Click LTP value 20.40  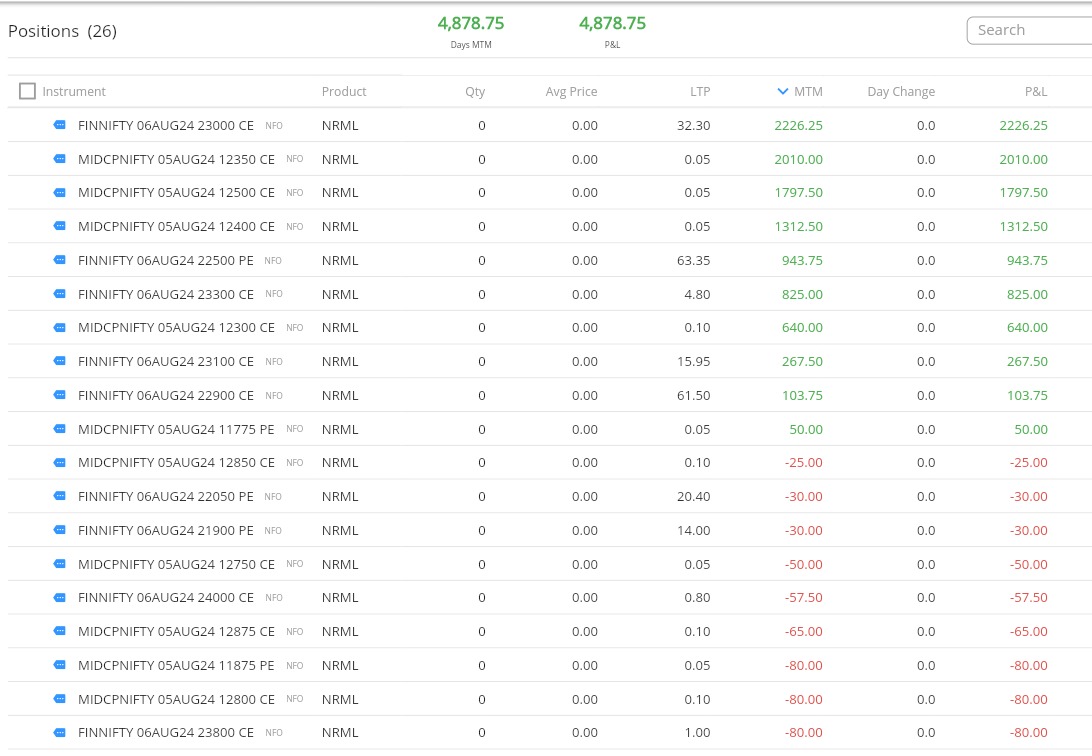694,496
